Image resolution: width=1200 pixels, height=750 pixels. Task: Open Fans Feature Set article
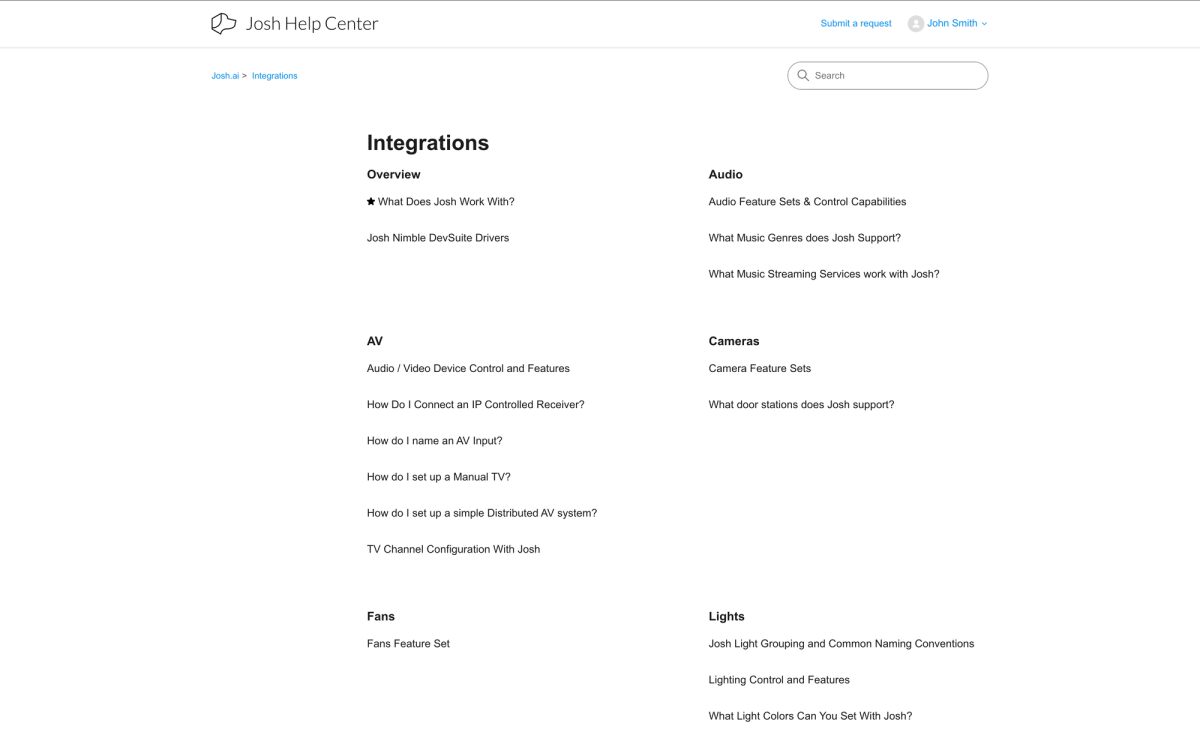coord(408,644)
